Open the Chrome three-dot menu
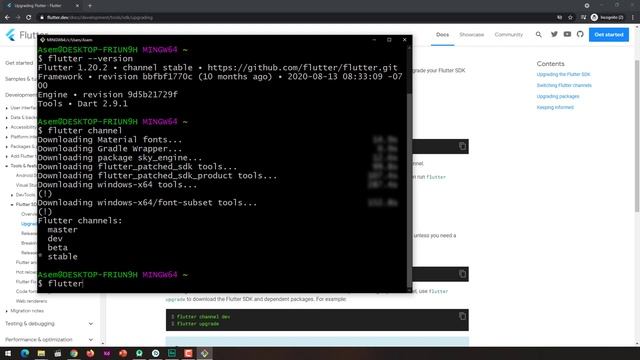Screen dimensions: 640x360 633,18
